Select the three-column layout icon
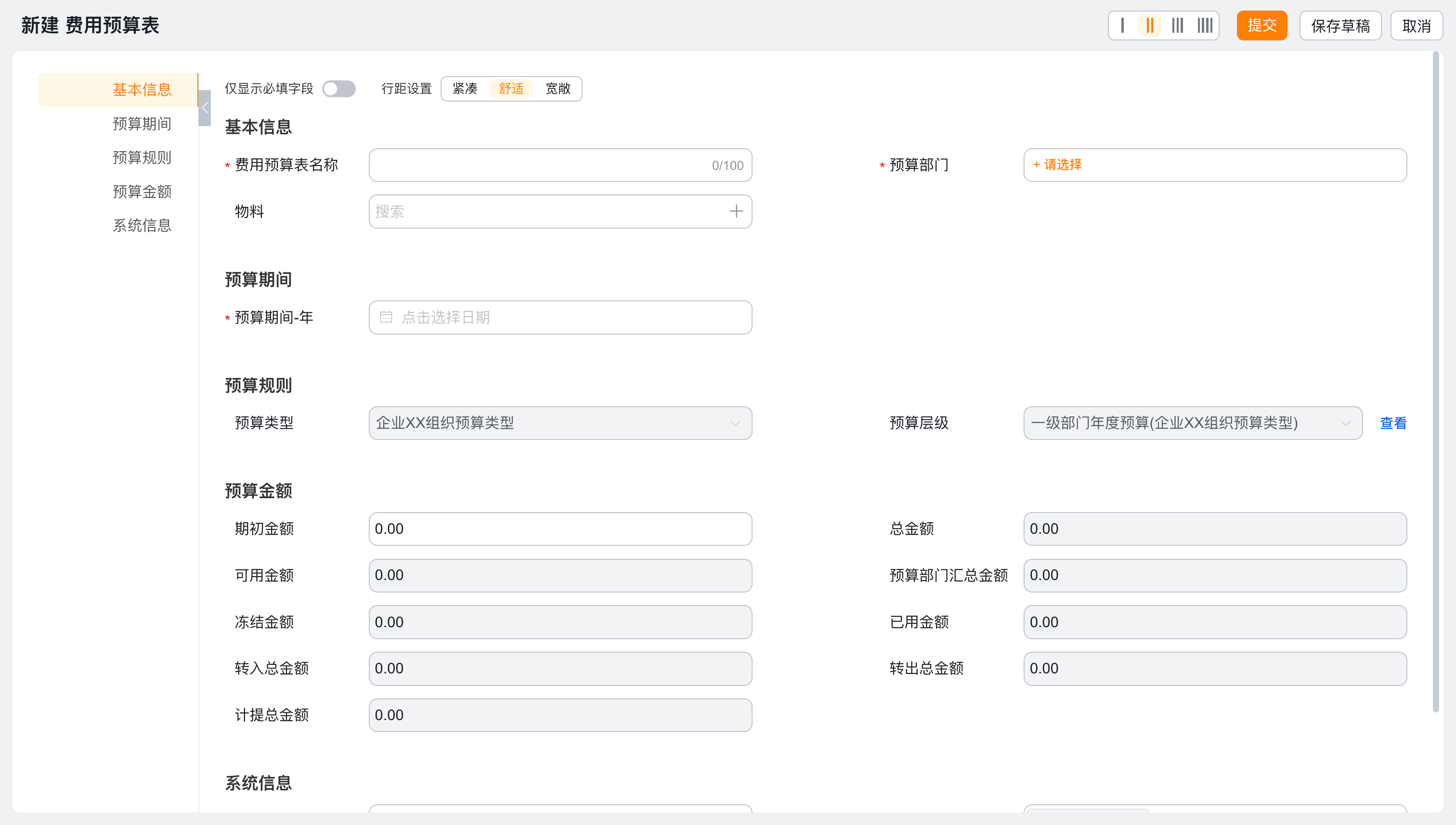 (1177, 26)
